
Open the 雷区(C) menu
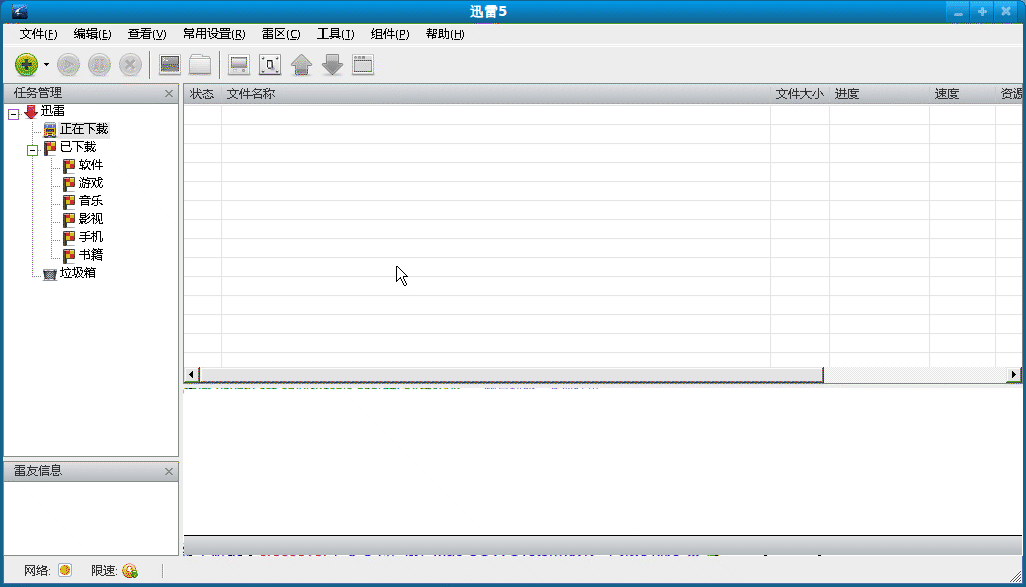[x=281, y=34]
